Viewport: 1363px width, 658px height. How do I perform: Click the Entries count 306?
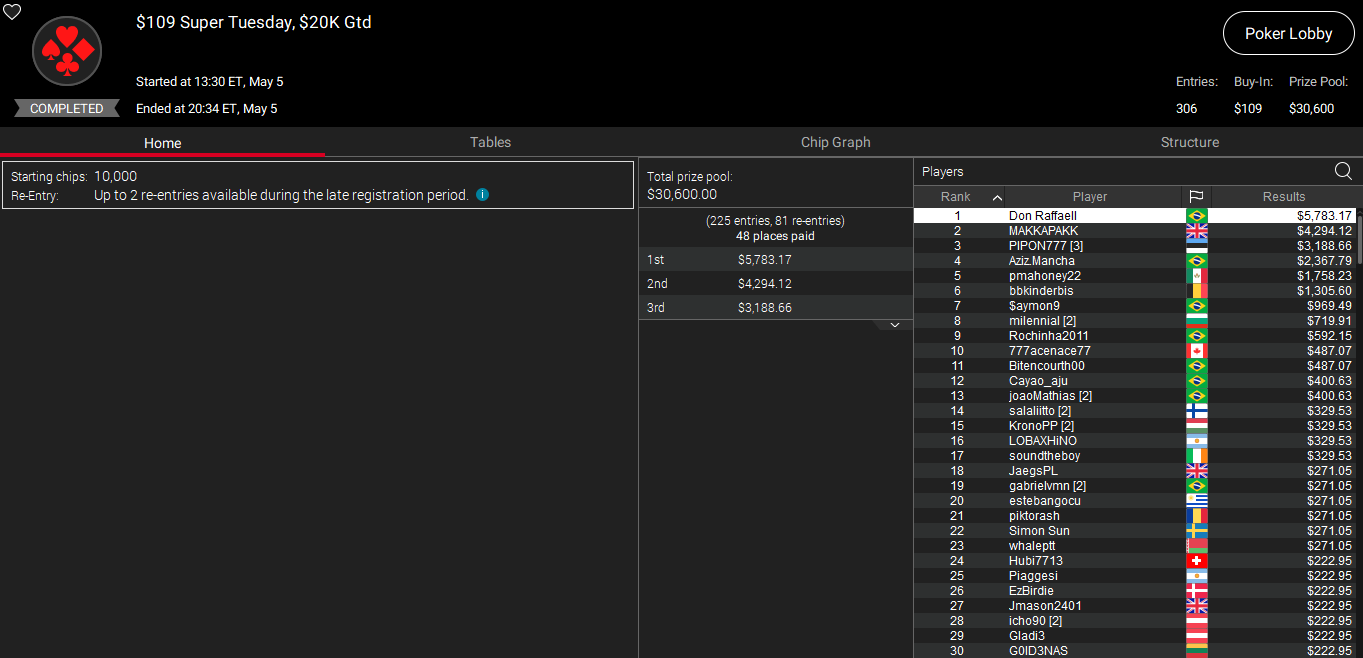1186,108
